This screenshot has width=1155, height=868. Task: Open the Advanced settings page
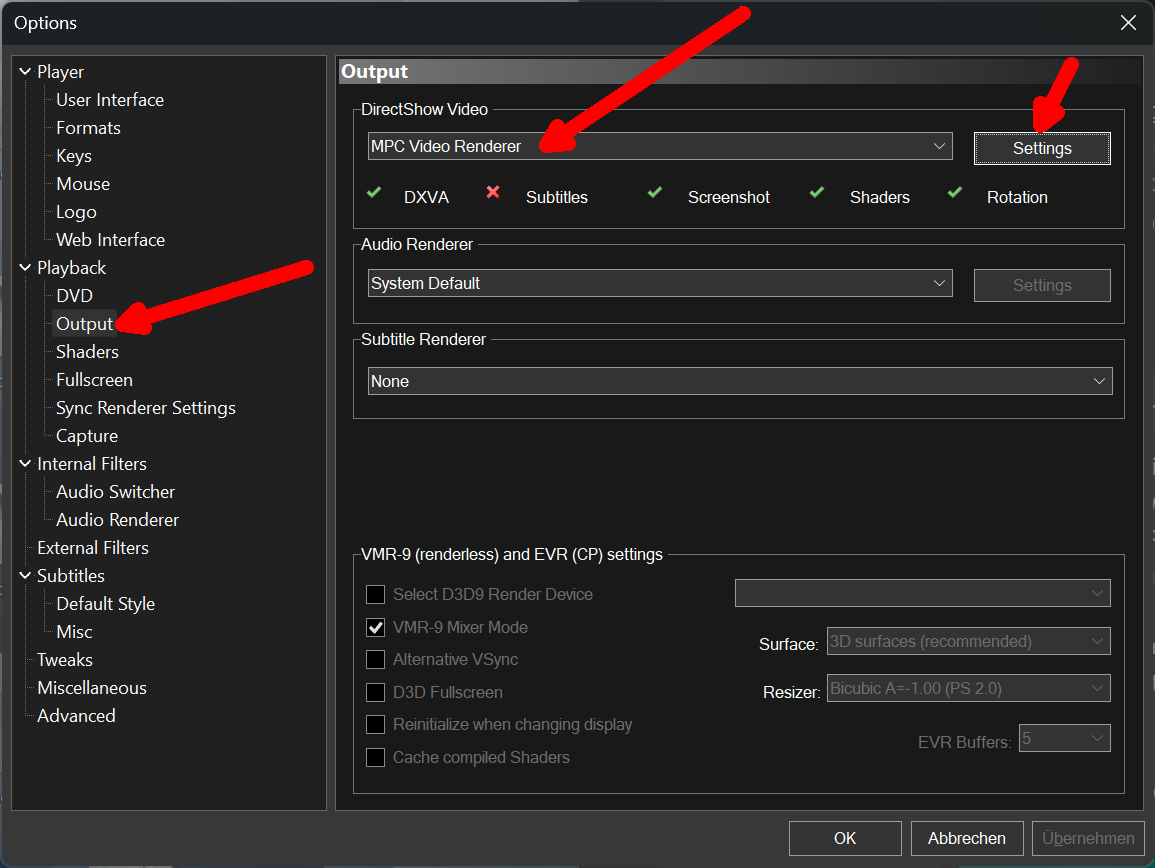[76, 715]
